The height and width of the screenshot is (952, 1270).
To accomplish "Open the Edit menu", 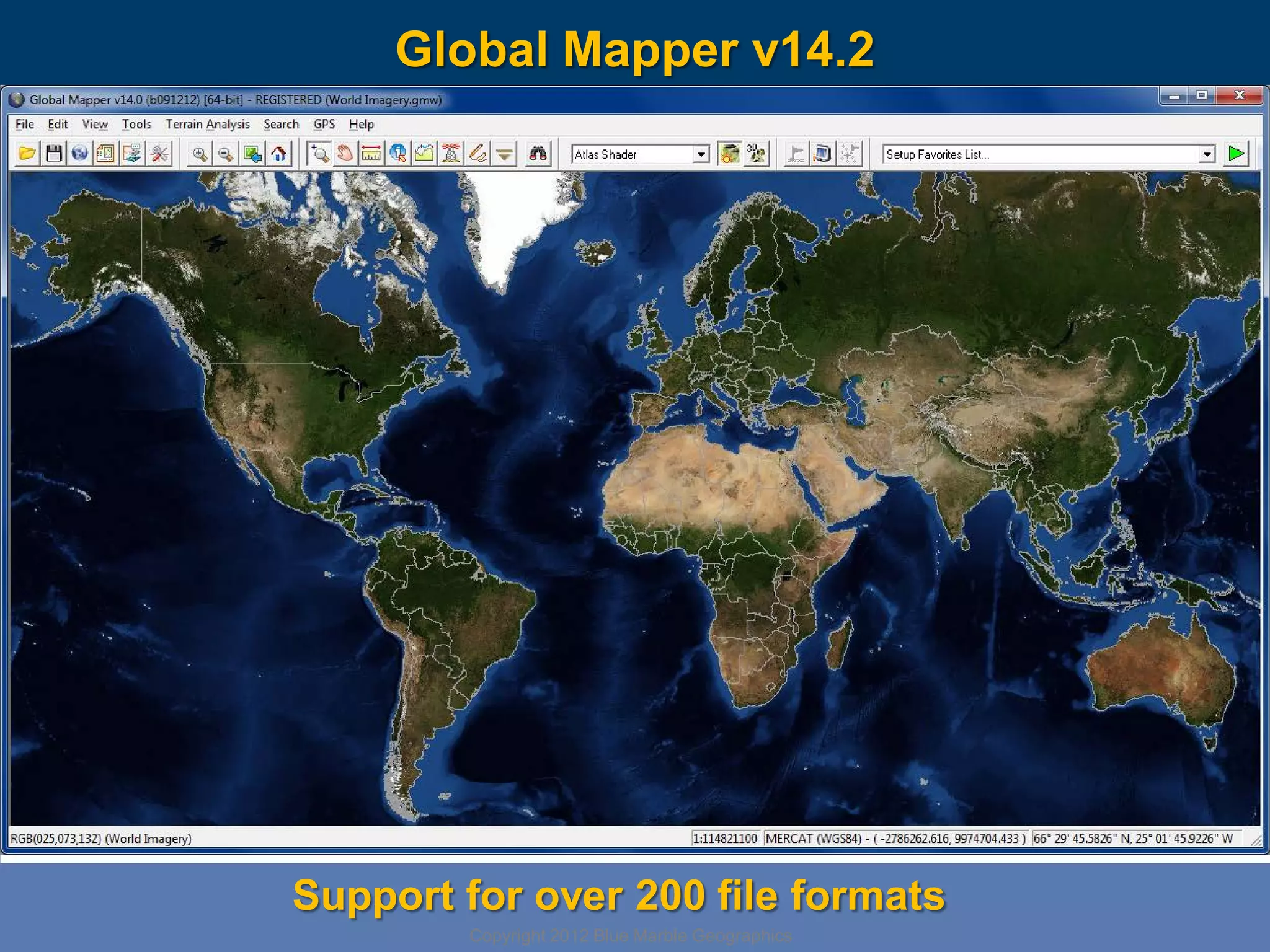I will click(58, 125).
